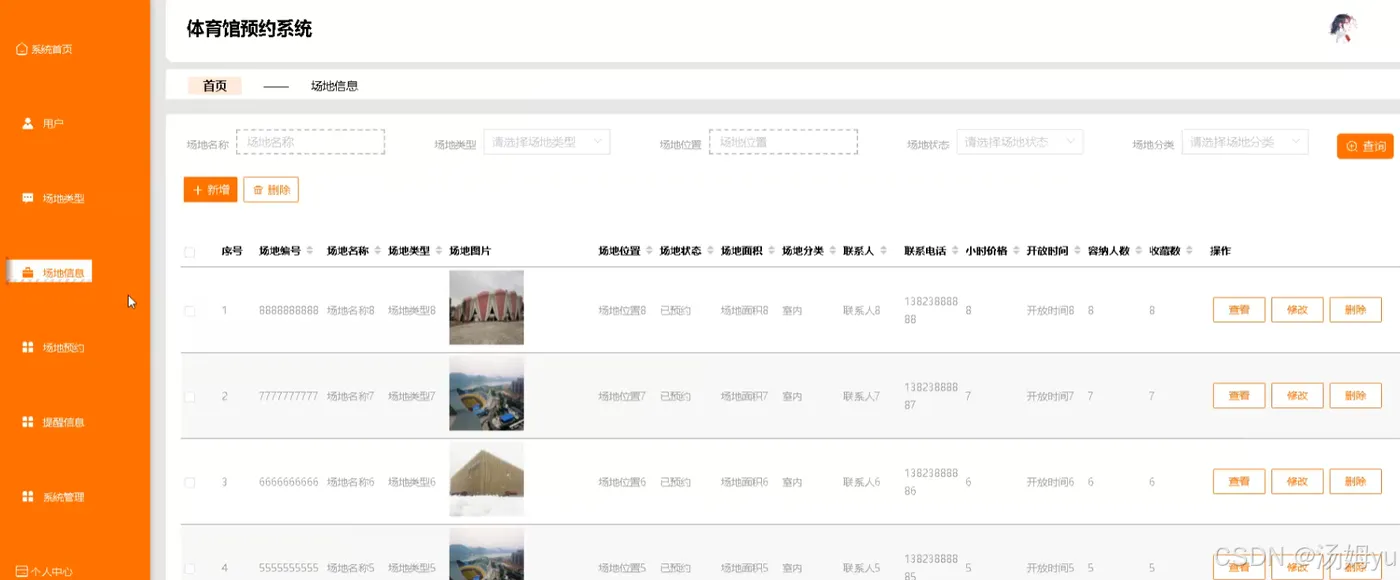Click 修改 for 场地名称7 row
The image size is (1400, 580).
pyautogui.click(x=1297, y=396)
